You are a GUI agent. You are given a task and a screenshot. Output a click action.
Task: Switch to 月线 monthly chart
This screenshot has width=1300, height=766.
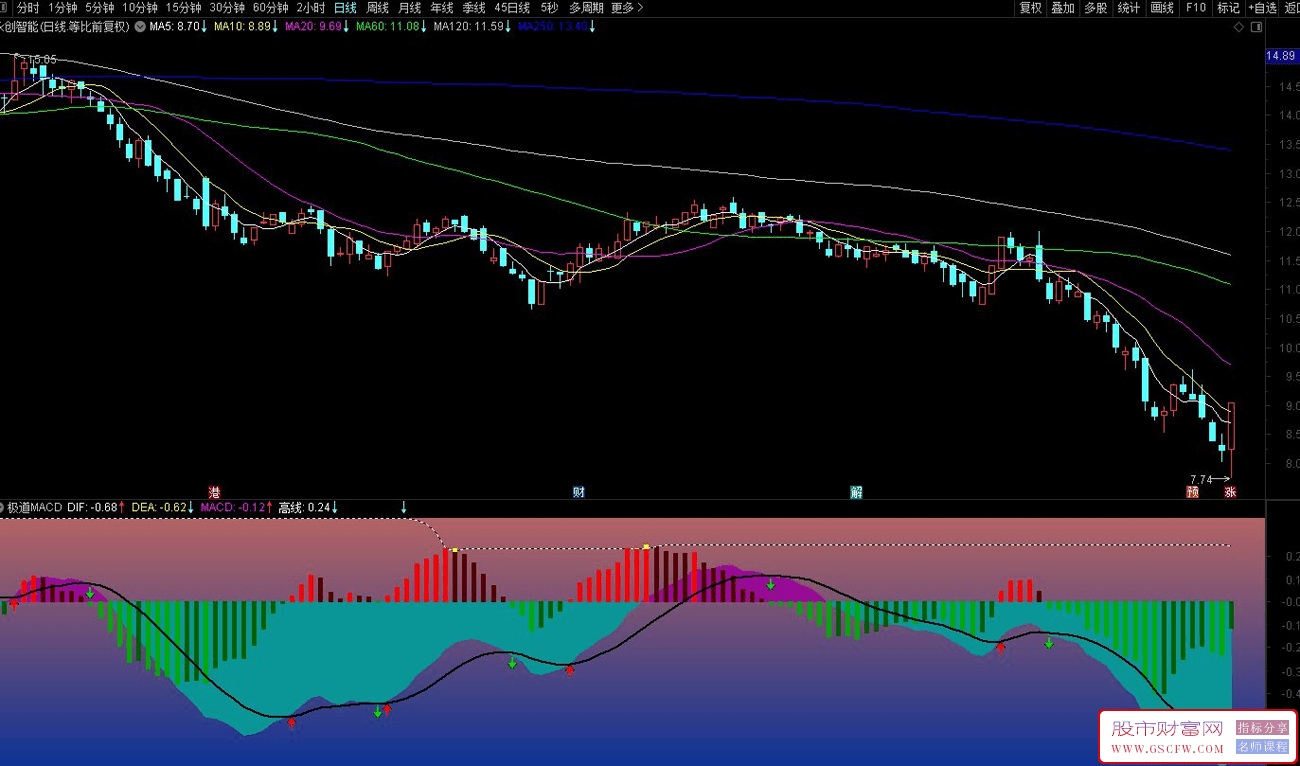410,7
